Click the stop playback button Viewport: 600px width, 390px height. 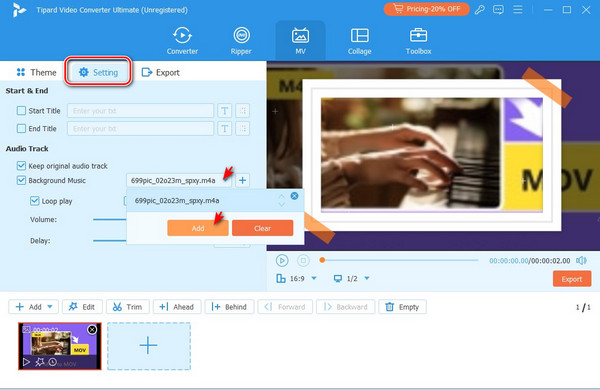[303, 261]
